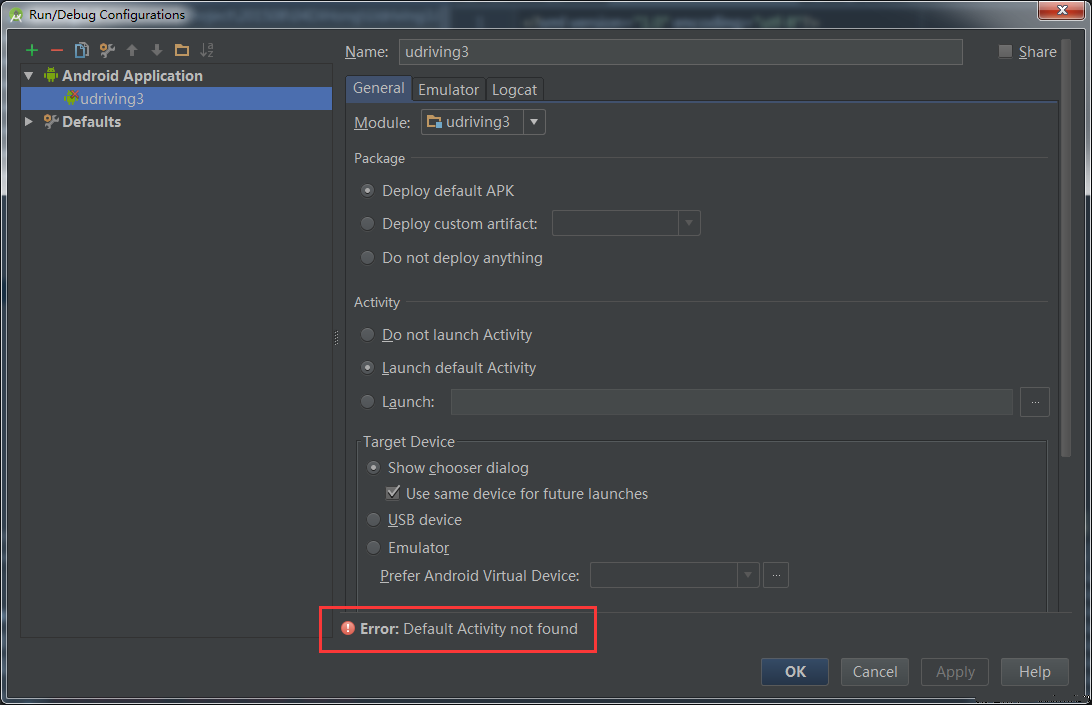Viewport: 1092px width, 705px height.
Task: Enable the Share checkbox
Action: point(1005,52)
